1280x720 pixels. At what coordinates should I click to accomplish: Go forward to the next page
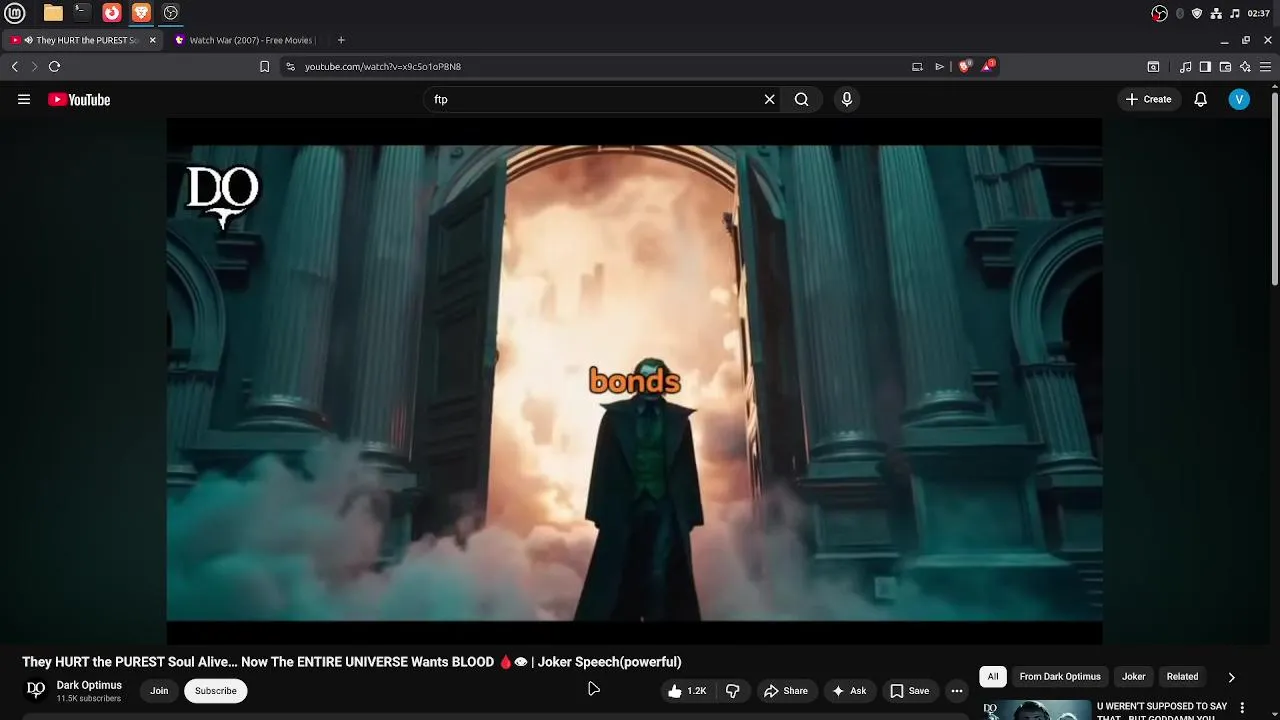(34, 66)
